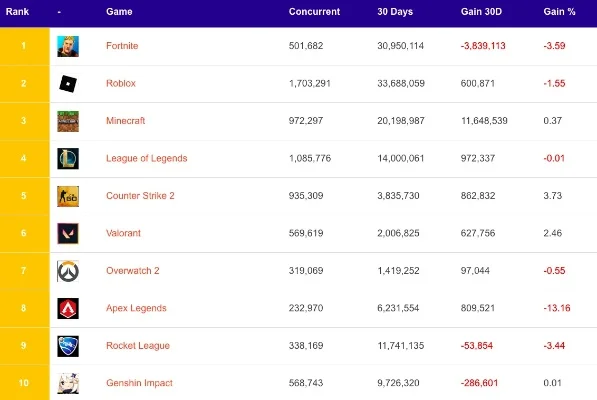Viewport: 597px width, 400px height.
Task: Select the League of Legends icon
Action: click(68, 158)
